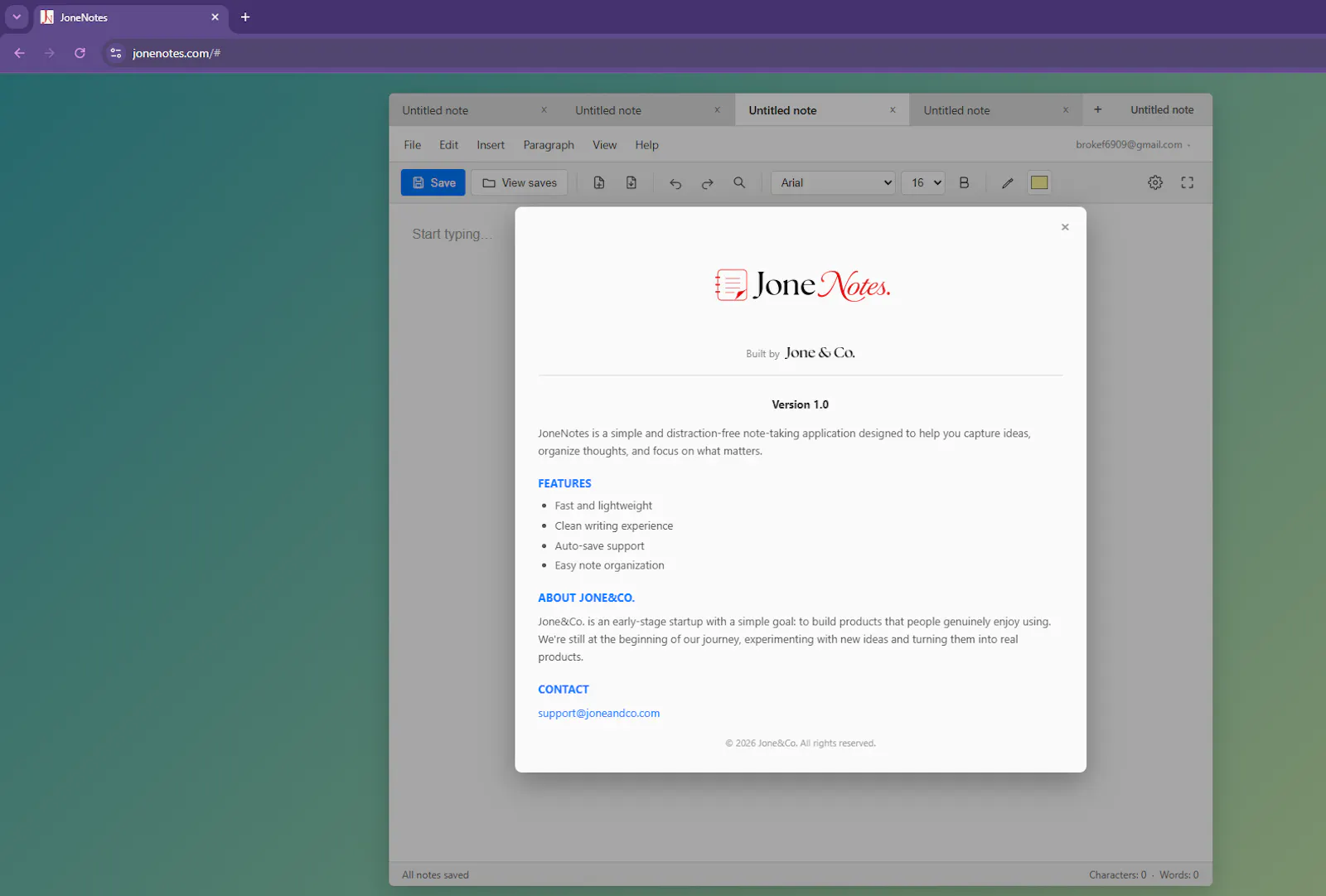View site information icon in address bar

click(x=116, y=53)
